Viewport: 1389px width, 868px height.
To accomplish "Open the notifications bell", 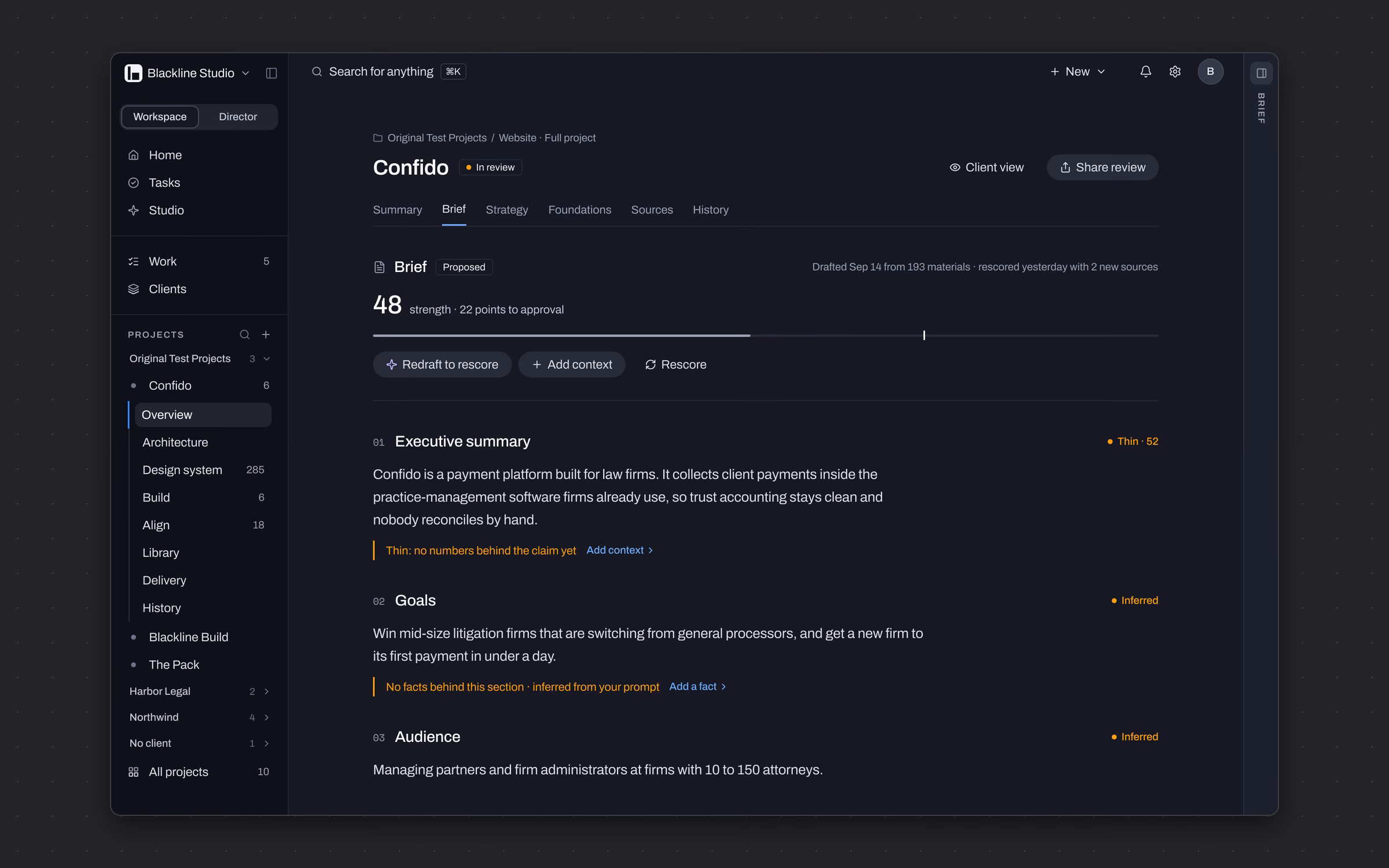I will [1145, 72].
